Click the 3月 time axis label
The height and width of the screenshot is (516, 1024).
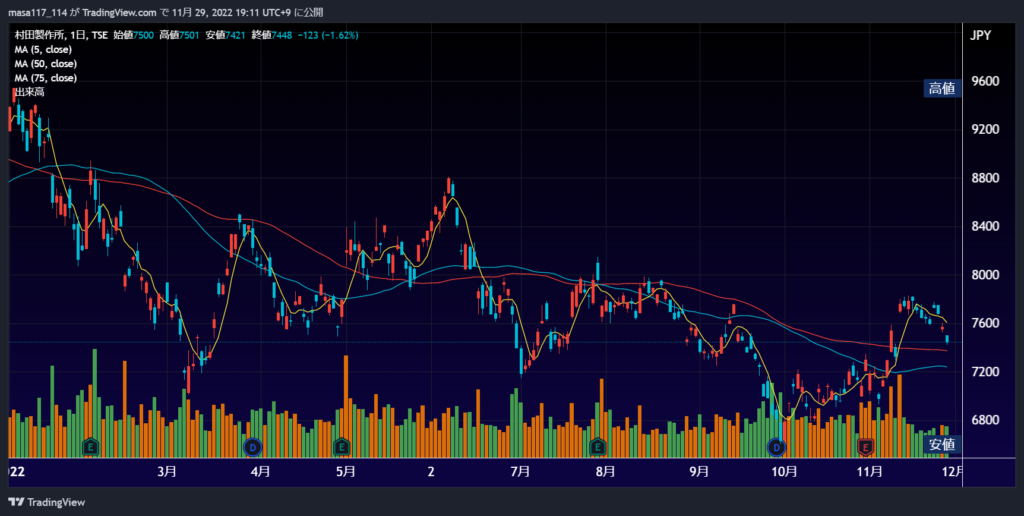tap(167, 472)
